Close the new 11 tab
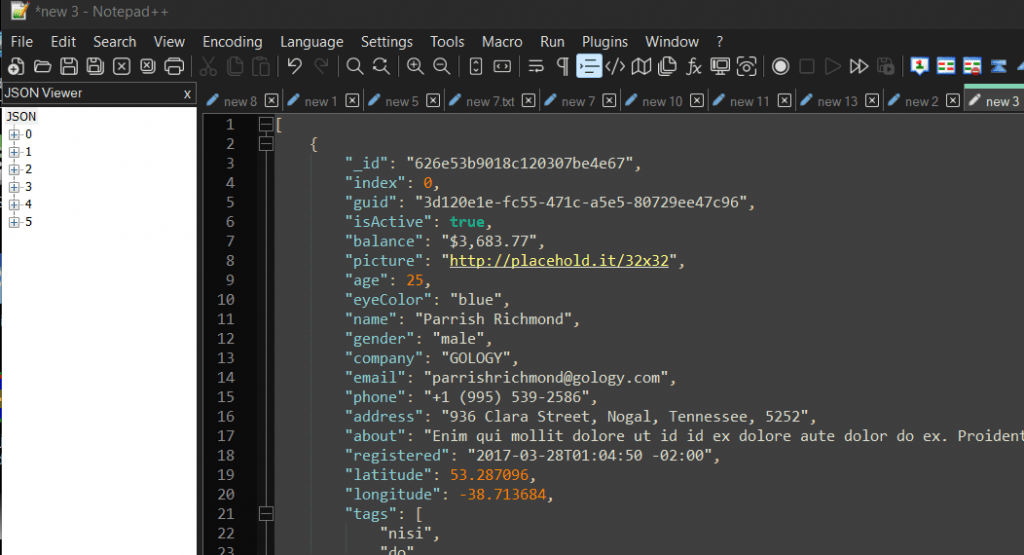Screen dimensions: 1024x555 (x=785, y=101)
